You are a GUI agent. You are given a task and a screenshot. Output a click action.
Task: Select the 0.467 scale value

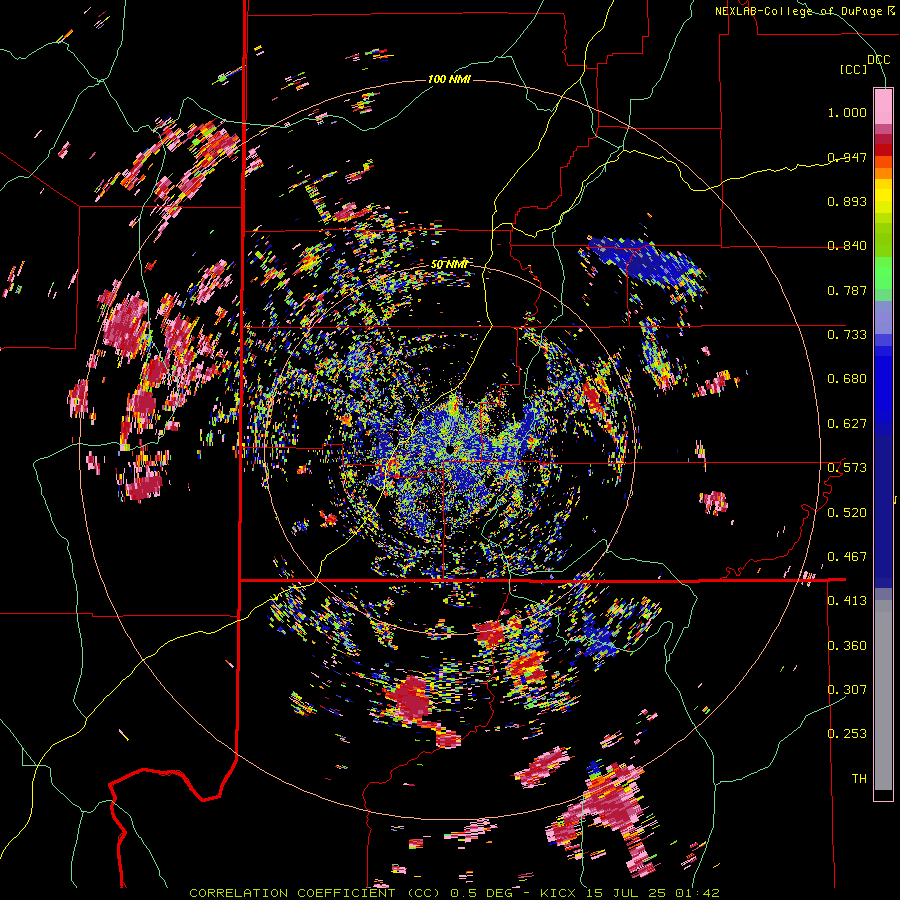click(x=847, y=556)
